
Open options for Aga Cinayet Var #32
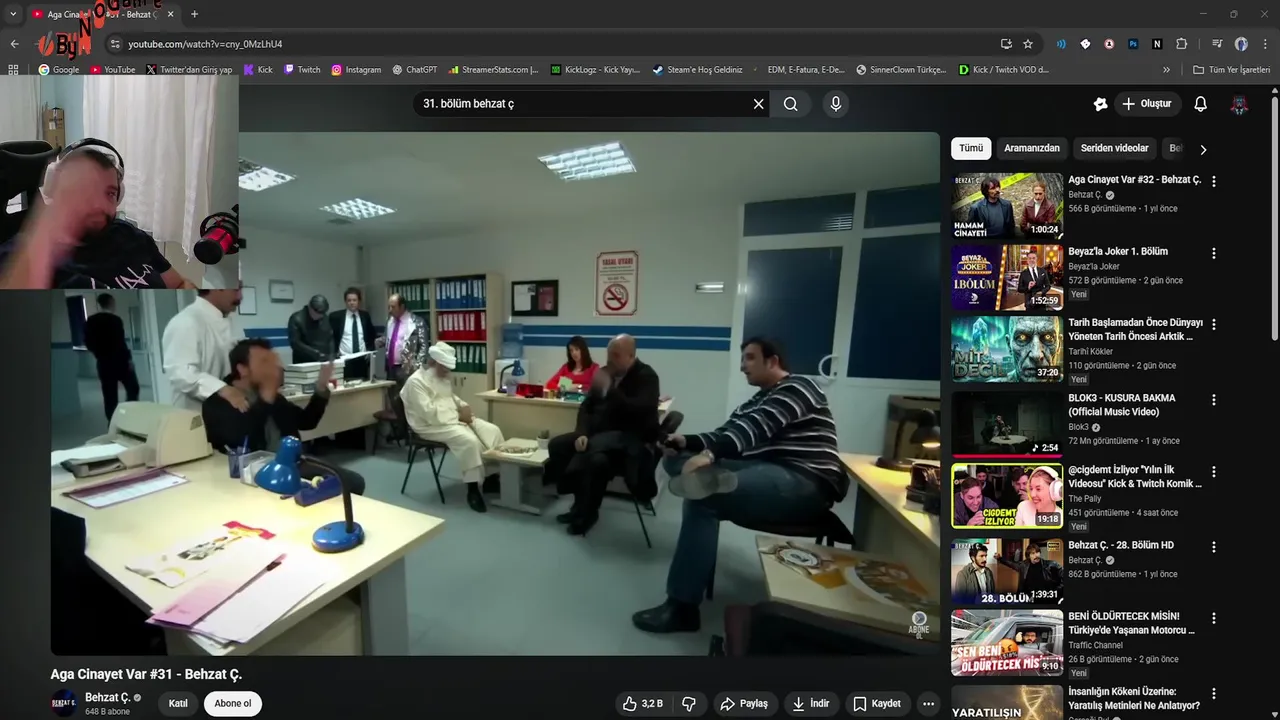tap(1214, 182)
